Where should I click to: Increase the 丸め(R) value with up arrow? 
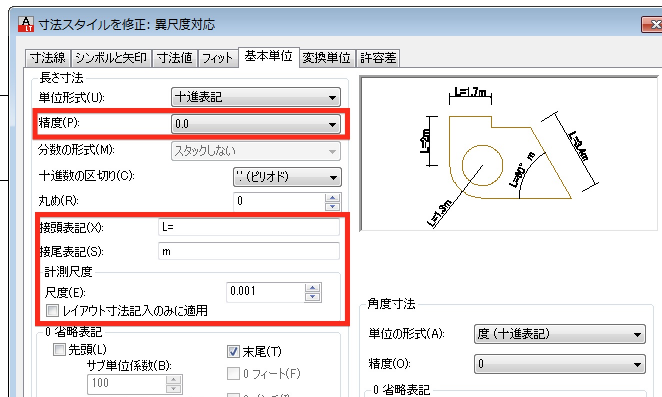pos(333,198)
